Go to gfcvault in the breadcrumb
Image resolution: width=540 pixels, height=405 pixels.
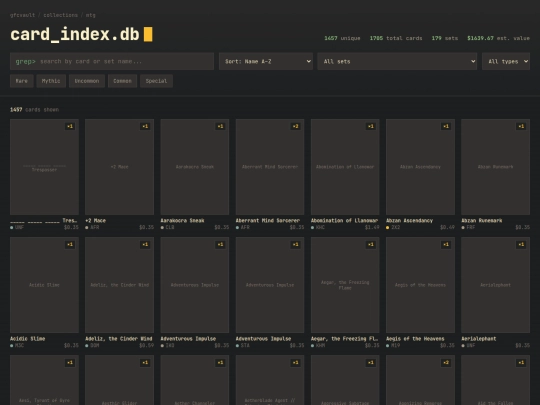point(22,15)
